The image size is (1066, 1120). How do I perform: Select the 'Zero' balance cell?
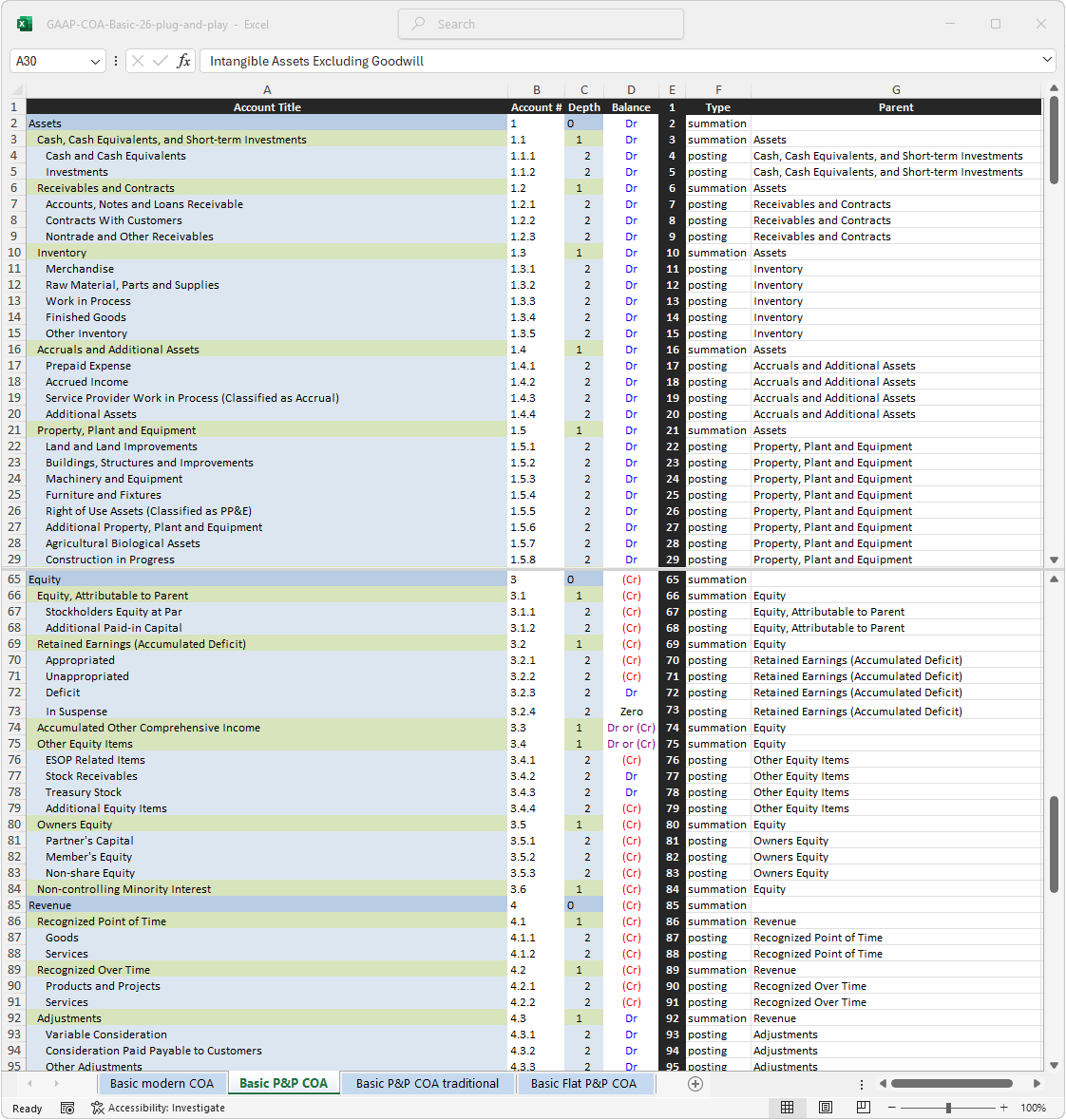coord(631,711)
